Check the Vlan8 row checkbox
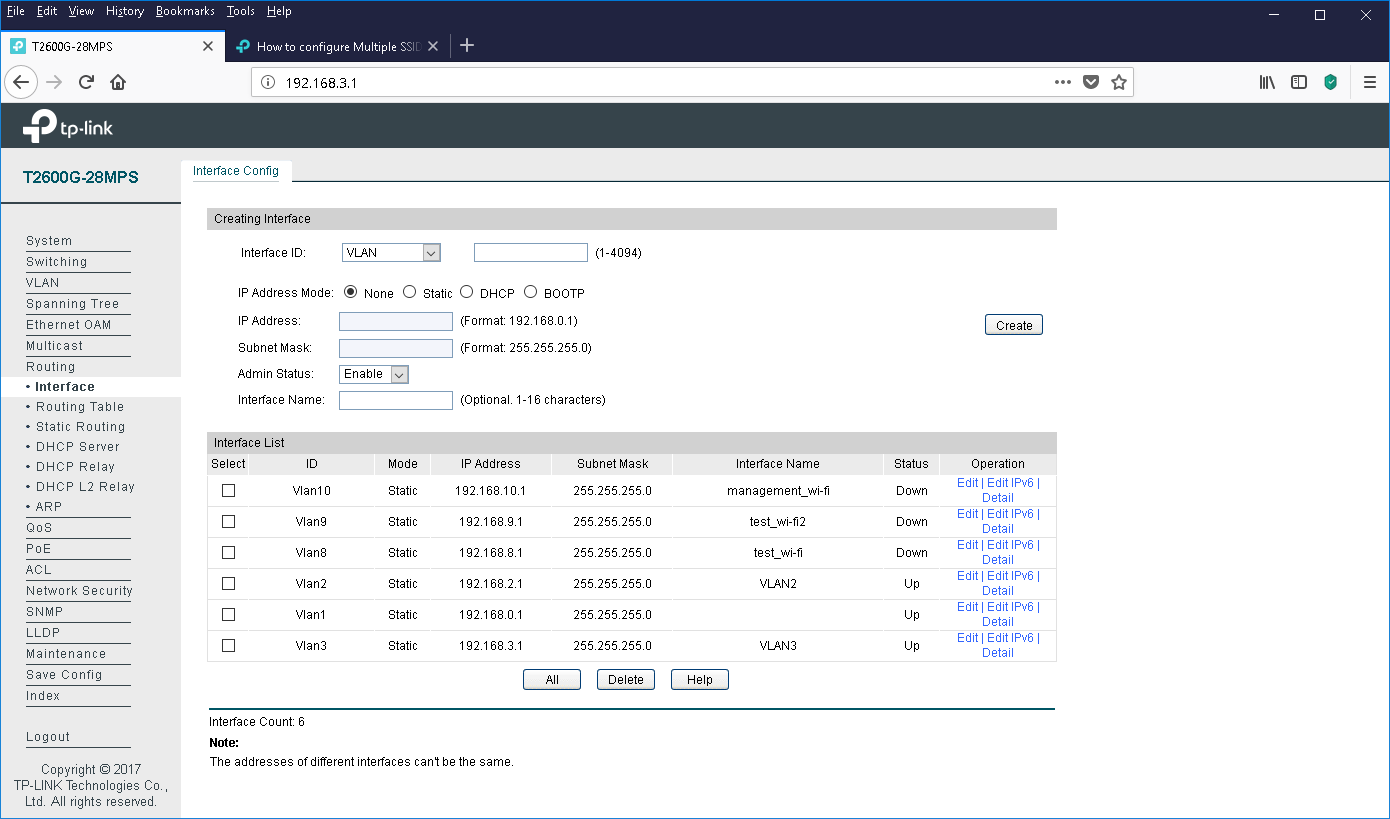This screenshot has width=1390, height=819. [228, 552]
